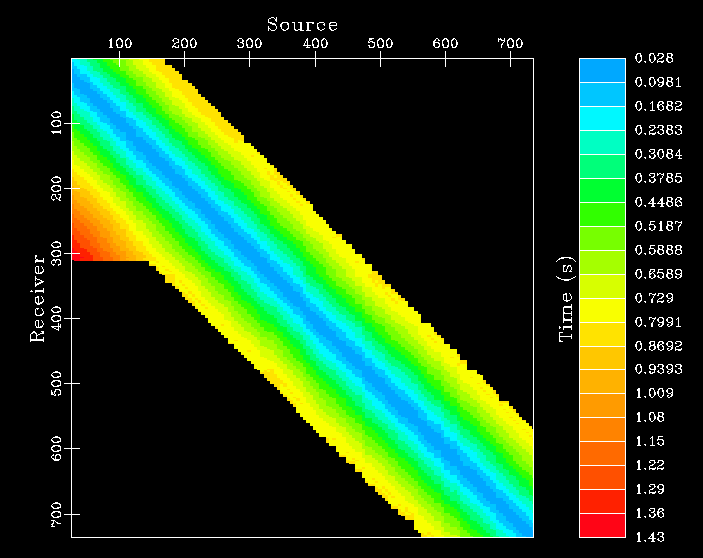Pick the 500 tick label on Receiver axis
The image size is (703, 558).
click(x=56, y=383)
